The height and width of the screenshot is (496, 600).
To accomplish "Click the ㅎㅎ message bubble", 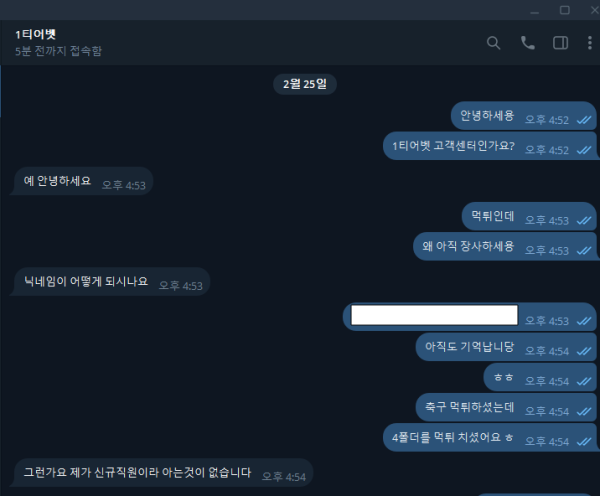I will click(540, 377).
